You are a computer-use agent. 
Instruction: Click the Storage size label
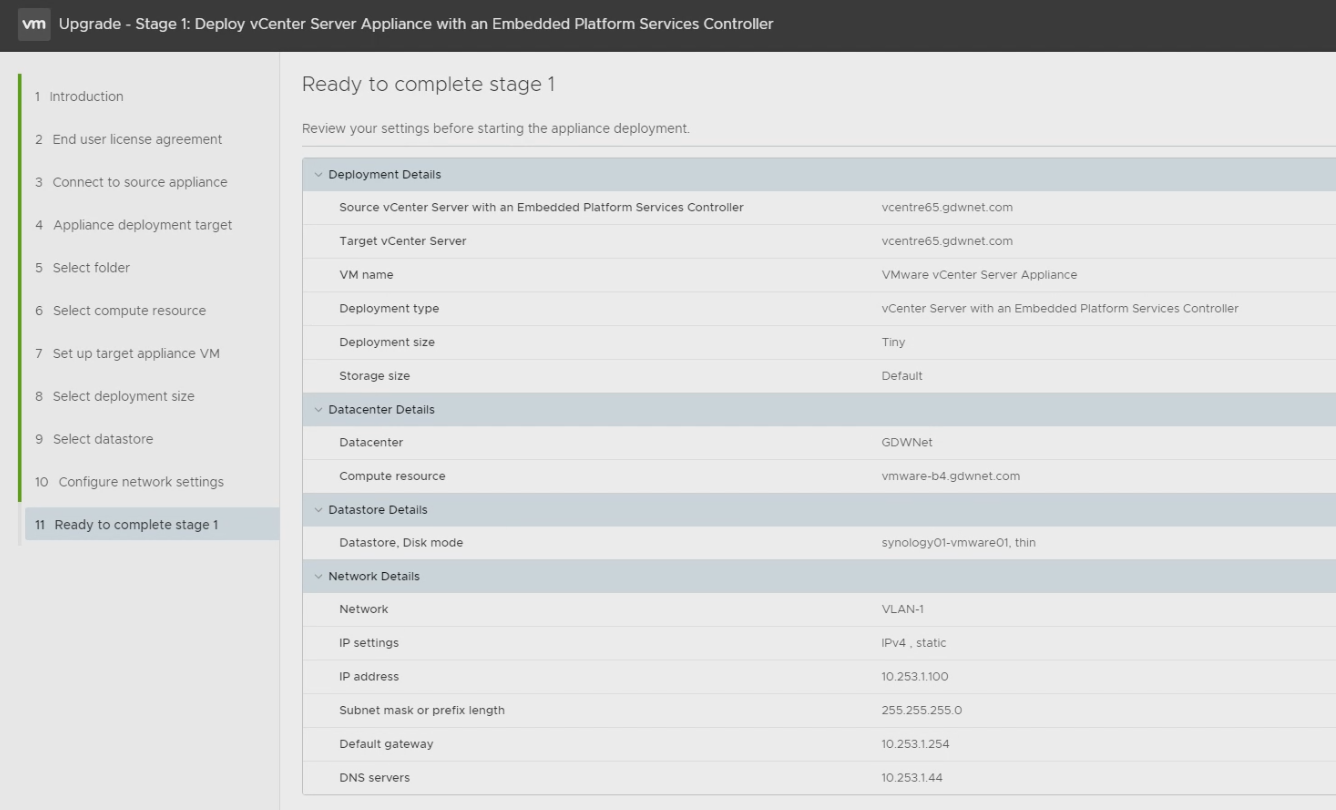click(374, 376)
